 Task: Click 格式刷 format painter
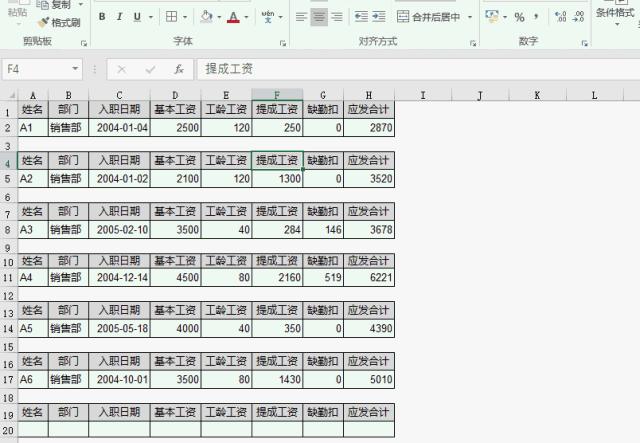pos(59,22)
